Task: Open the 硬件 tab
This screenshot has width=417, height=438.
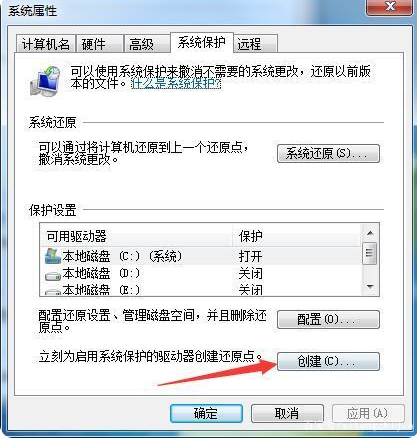Action: [x=99, y=44]
